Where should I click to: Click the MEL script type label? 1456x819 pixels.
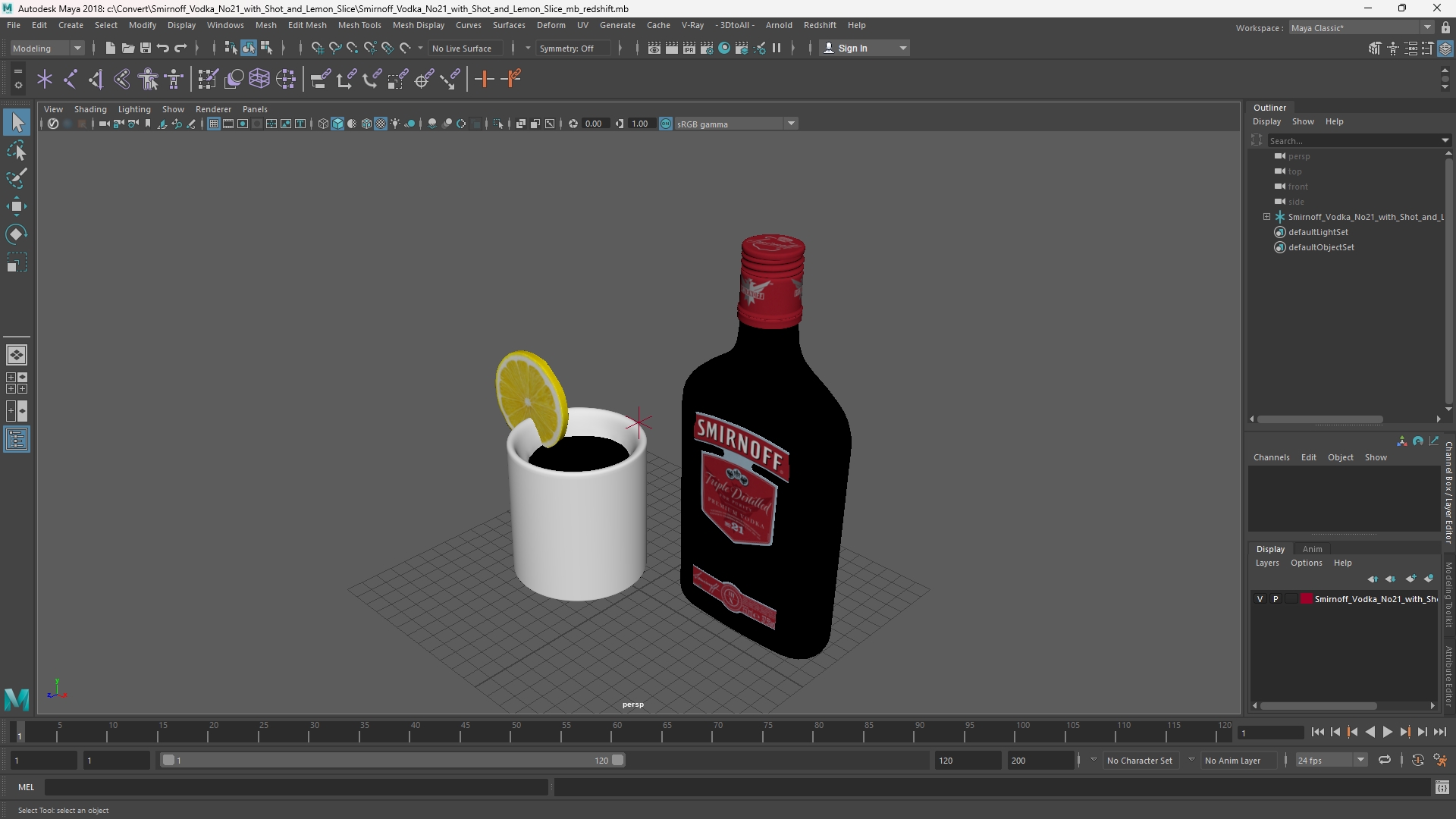click(x=27, y=787)
